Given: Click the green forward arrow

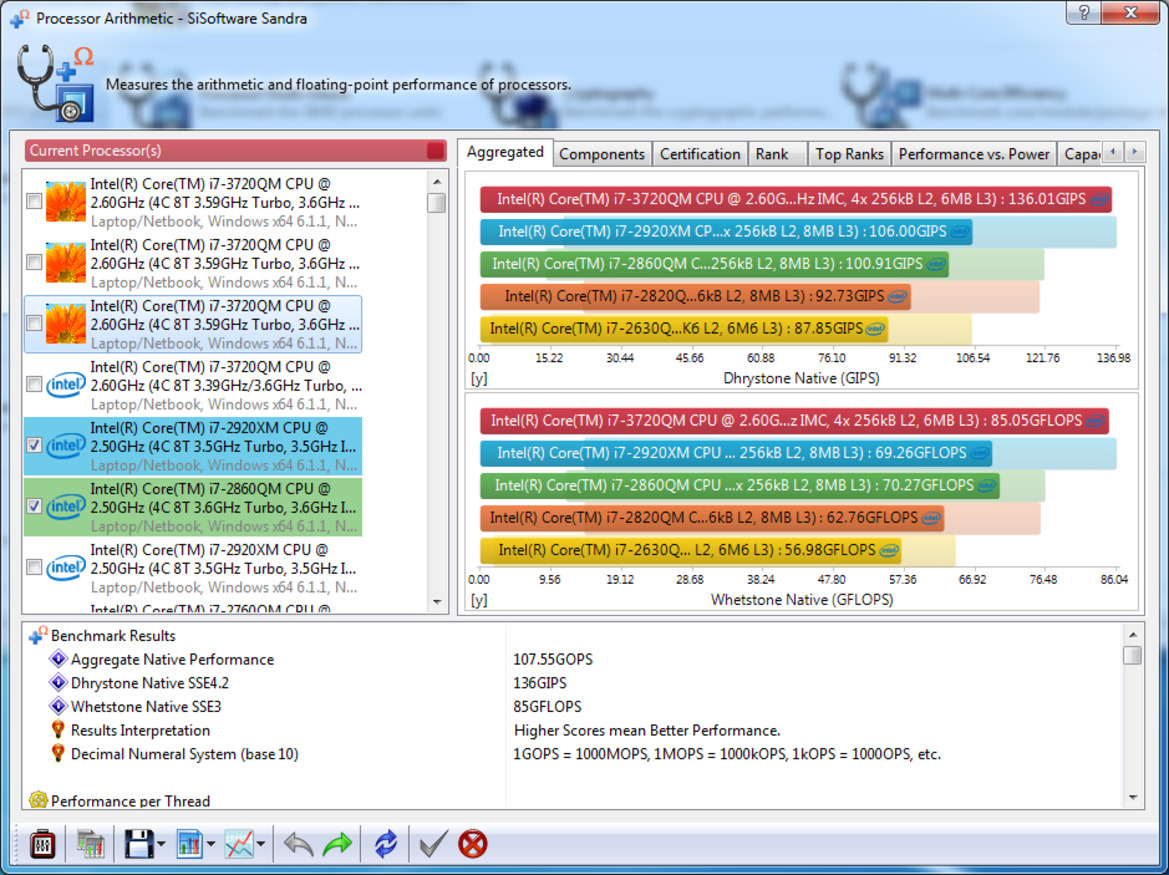Looking at the screenshot, I should (x=337, y=844).
